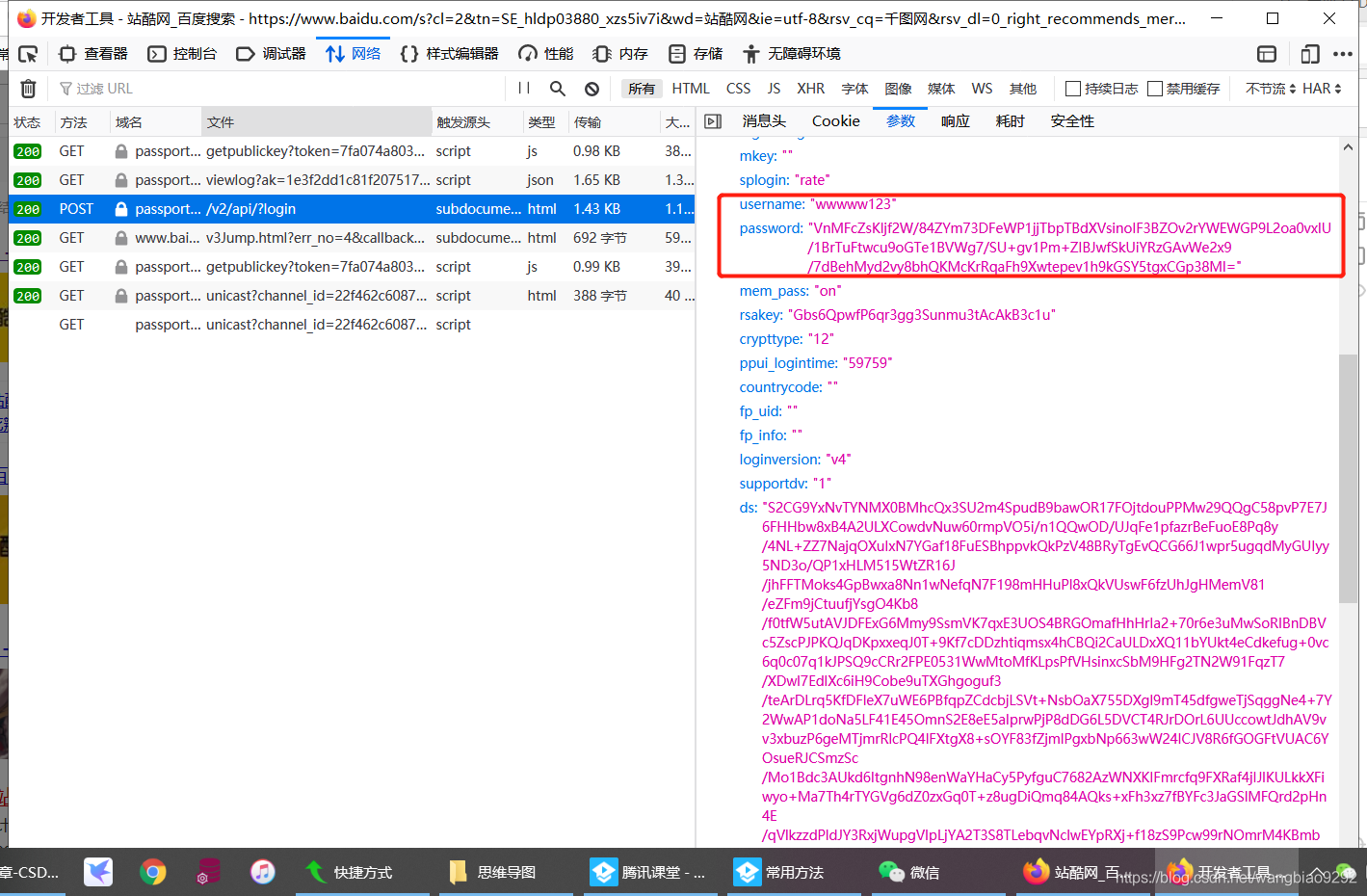Select the 网络 network panel
The image size is (1367, 896).
[353, 54]
